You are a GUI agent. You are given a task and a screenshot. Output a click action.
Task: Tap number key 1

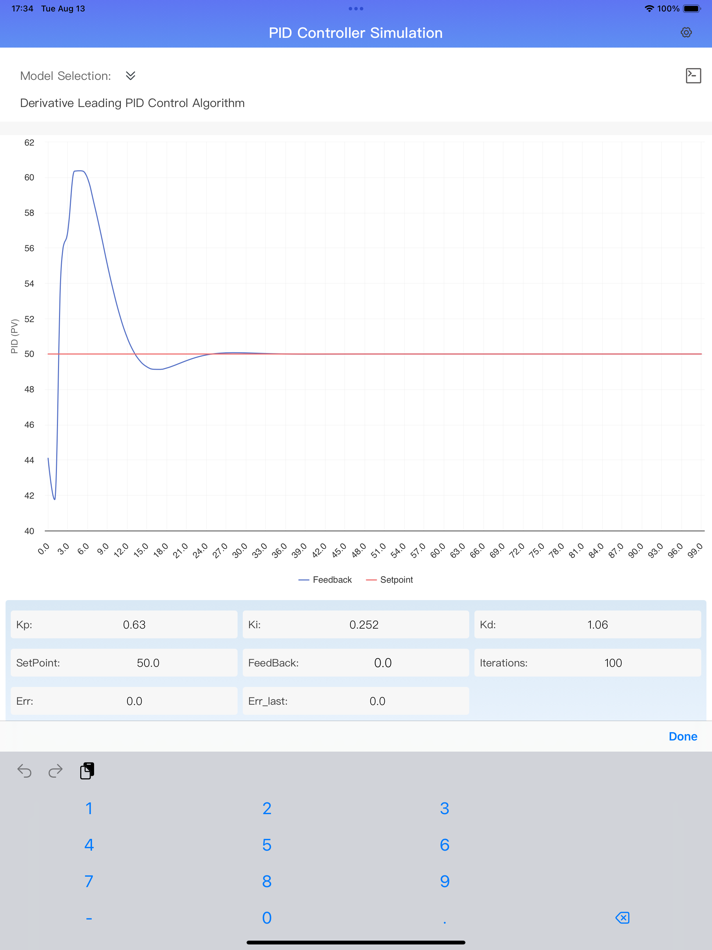tap(89, 808)
